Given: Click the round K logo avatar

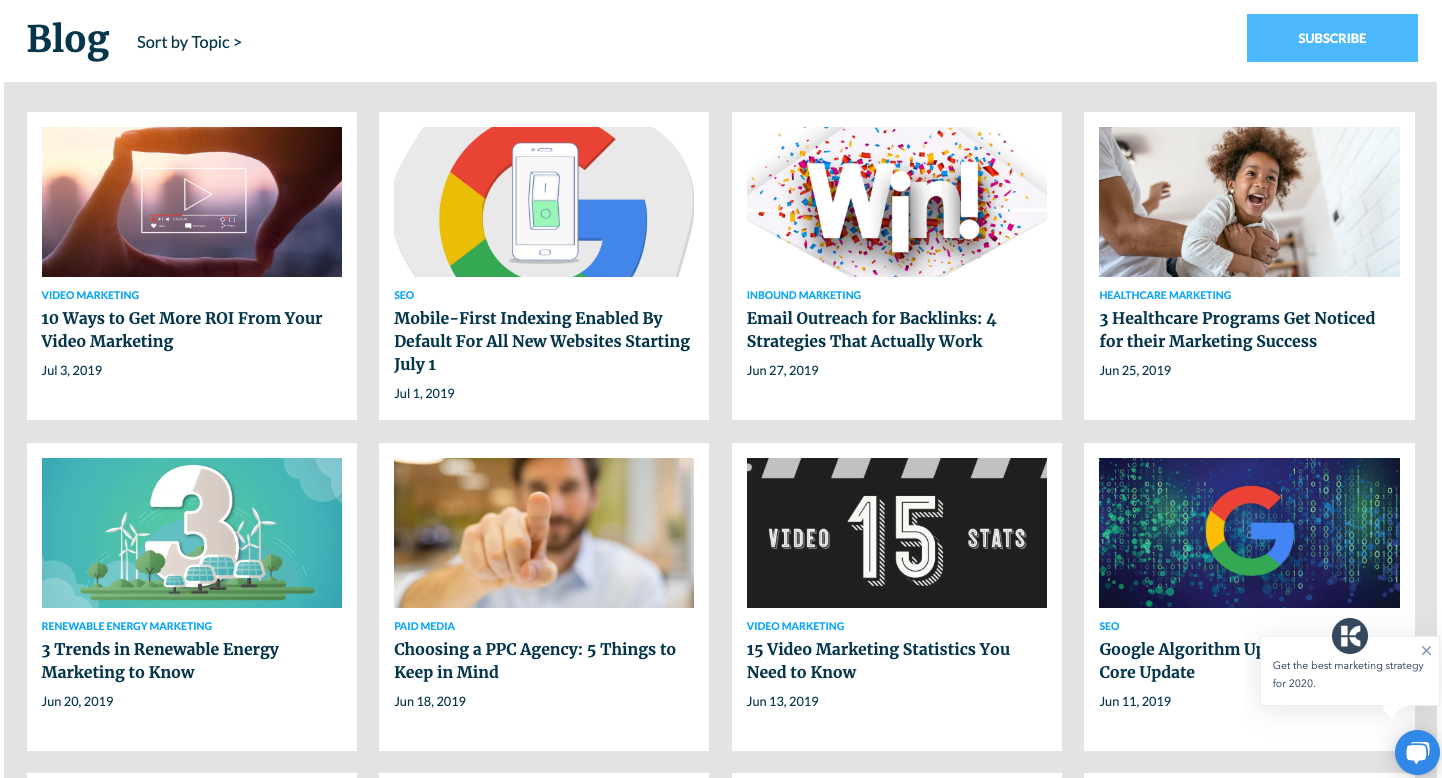Looking at the screenshot, I should pos(1349,636).
